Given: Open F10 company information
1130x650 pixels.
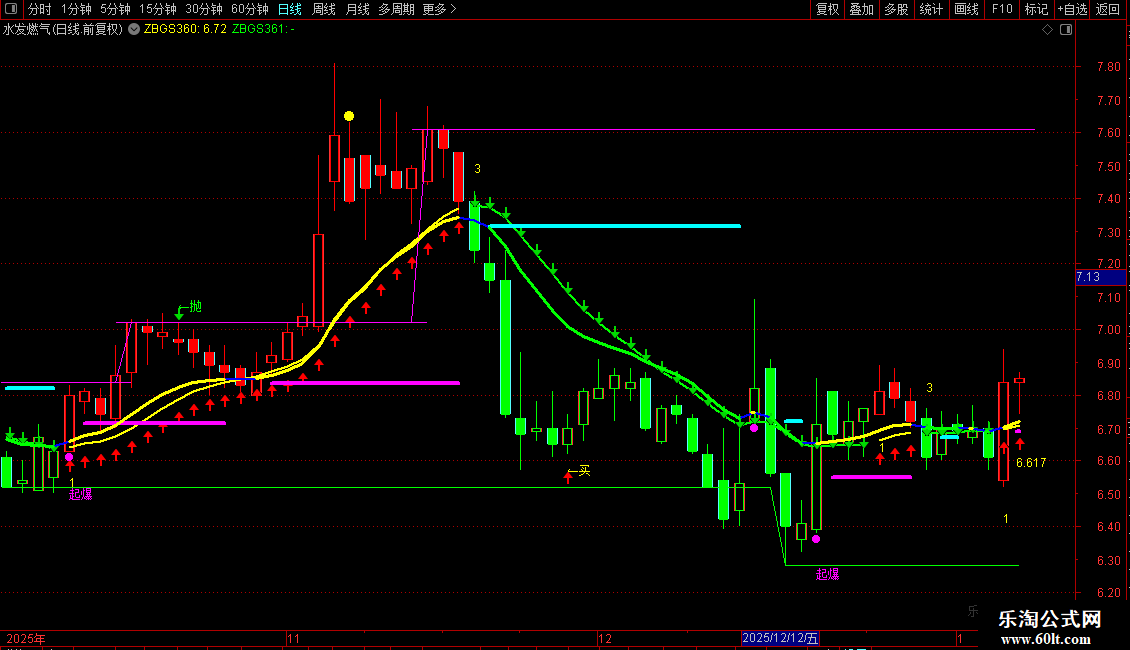Looking at the screenshot, I should coord(1002,9).
